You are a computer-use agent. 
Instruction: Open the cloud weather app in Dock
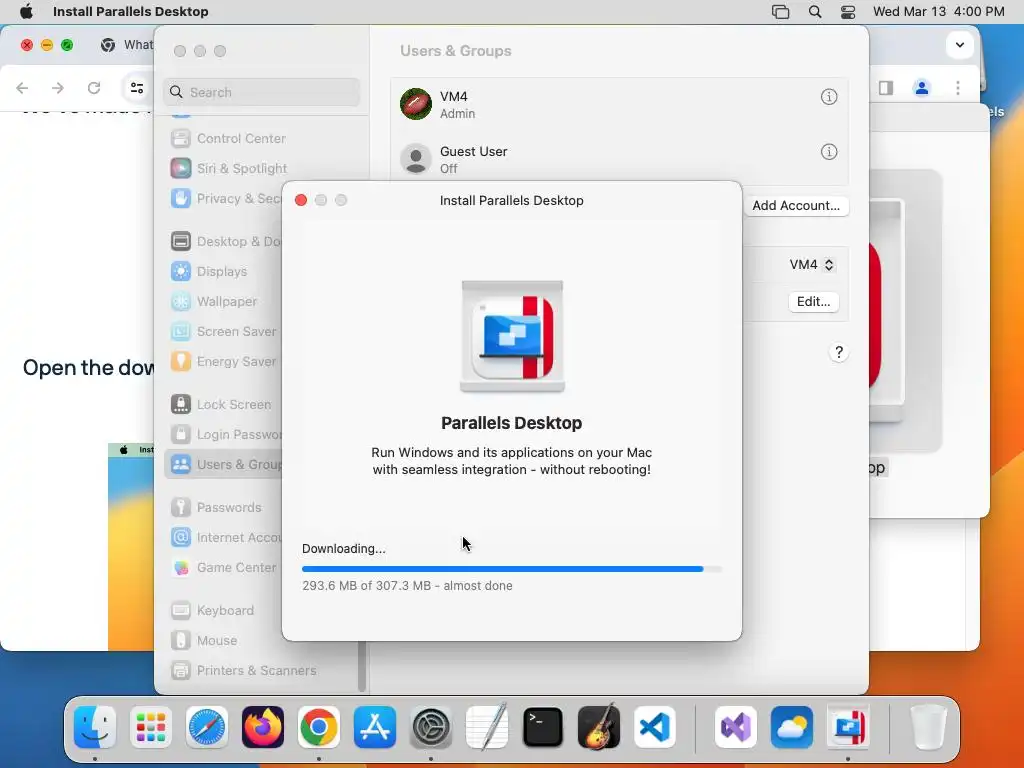(792, 727)
